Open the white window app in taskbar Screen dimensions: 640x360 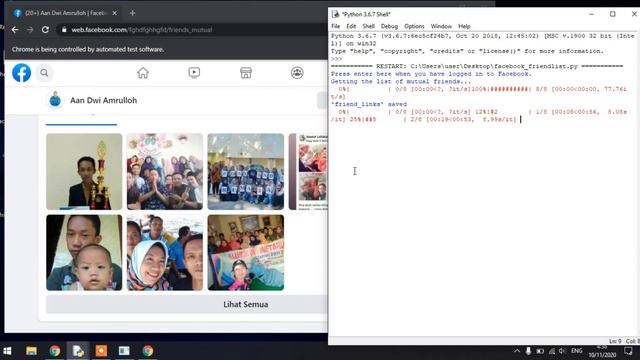click(124, 351)
